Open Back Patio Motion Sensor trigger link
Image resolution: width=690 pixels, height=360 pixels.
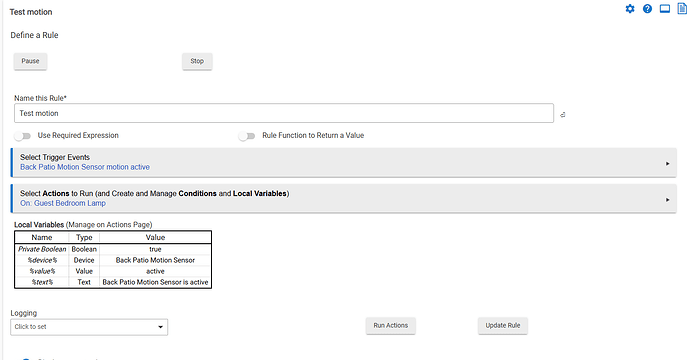pyautogui.click(x=85, y=167)
